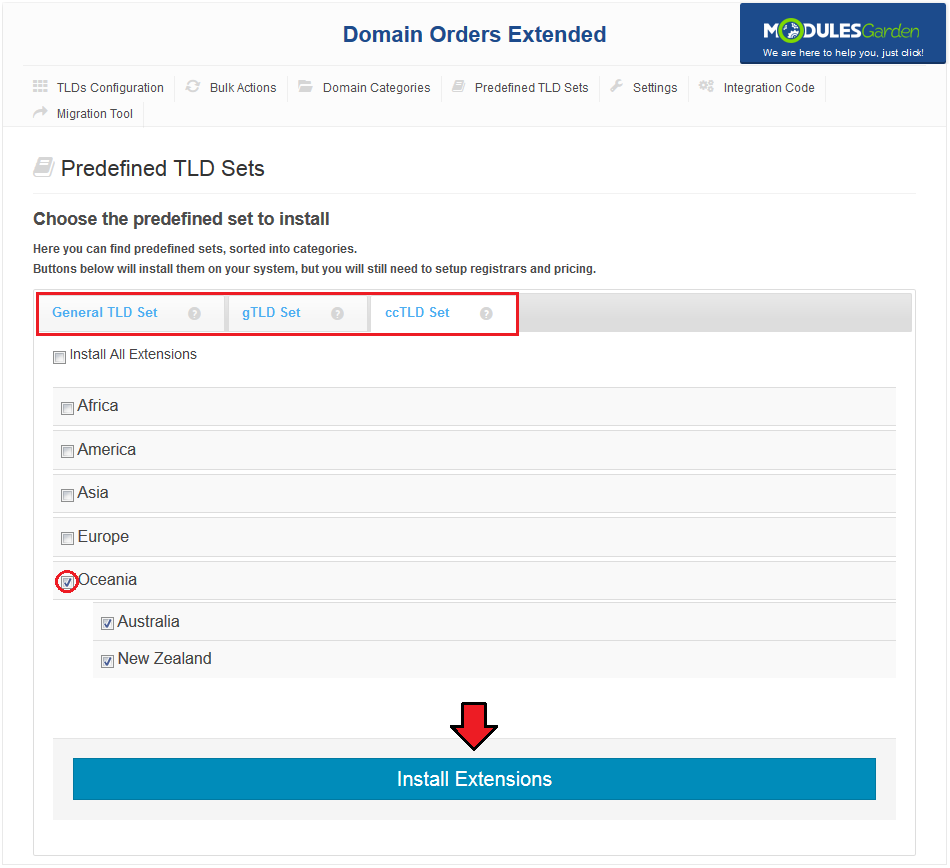Click the Bulk Actions refresh icon

(x=193, y=86)
